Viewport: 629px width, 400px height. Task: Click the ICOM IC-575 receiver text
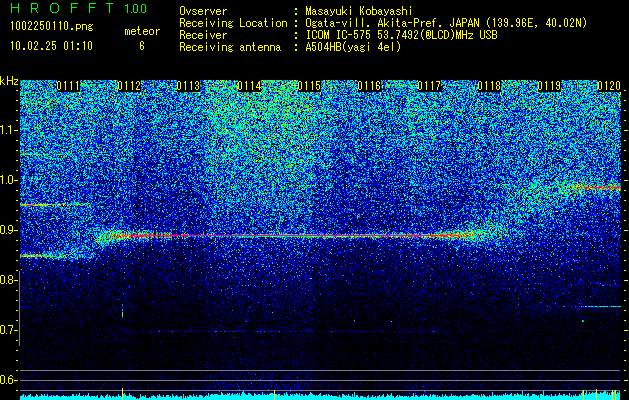pyautogui.click(x=401, y=35)
